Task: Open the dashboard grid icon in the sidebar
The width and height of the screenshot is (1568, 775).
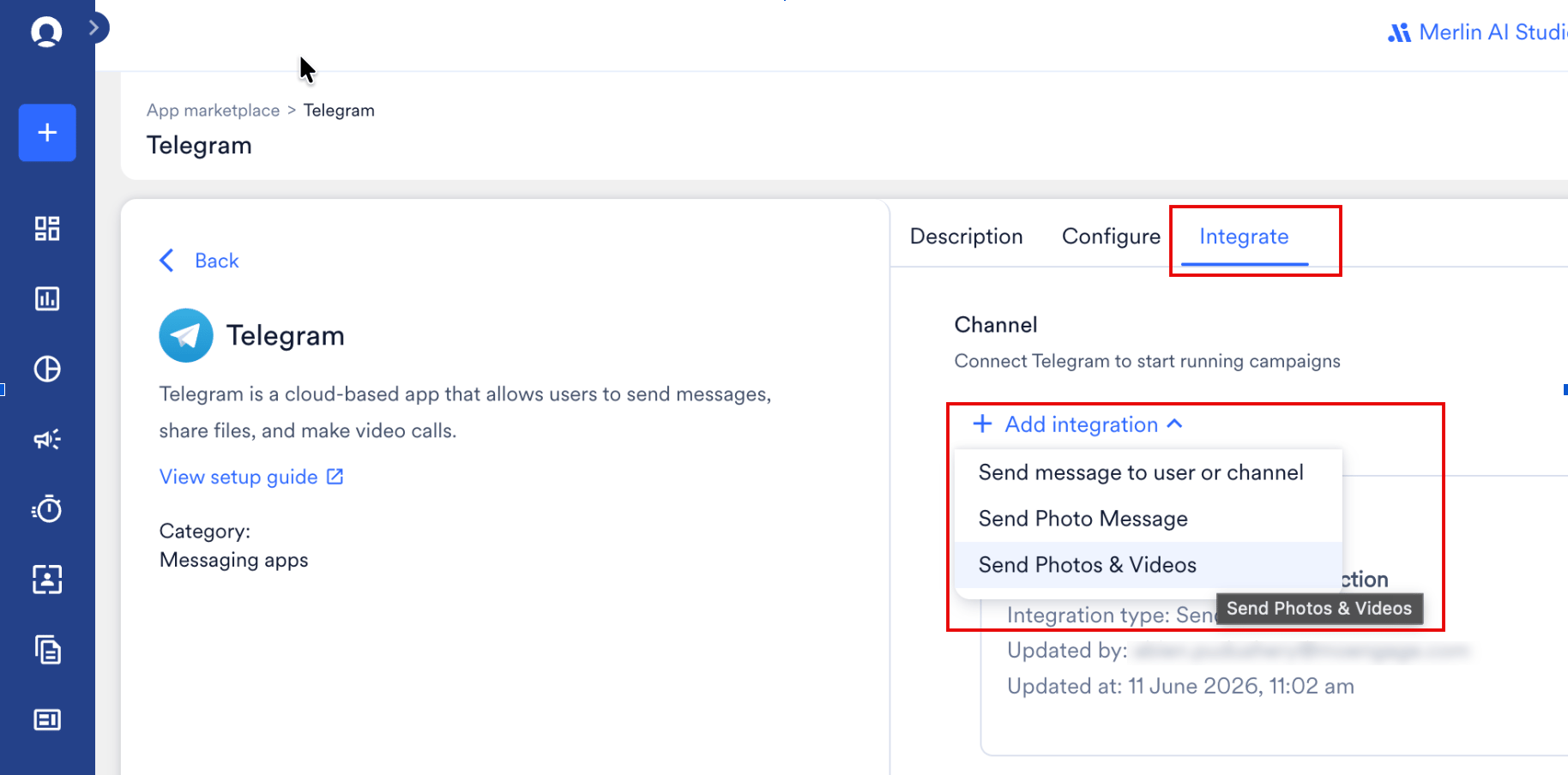Action: [x=47, y=229]
